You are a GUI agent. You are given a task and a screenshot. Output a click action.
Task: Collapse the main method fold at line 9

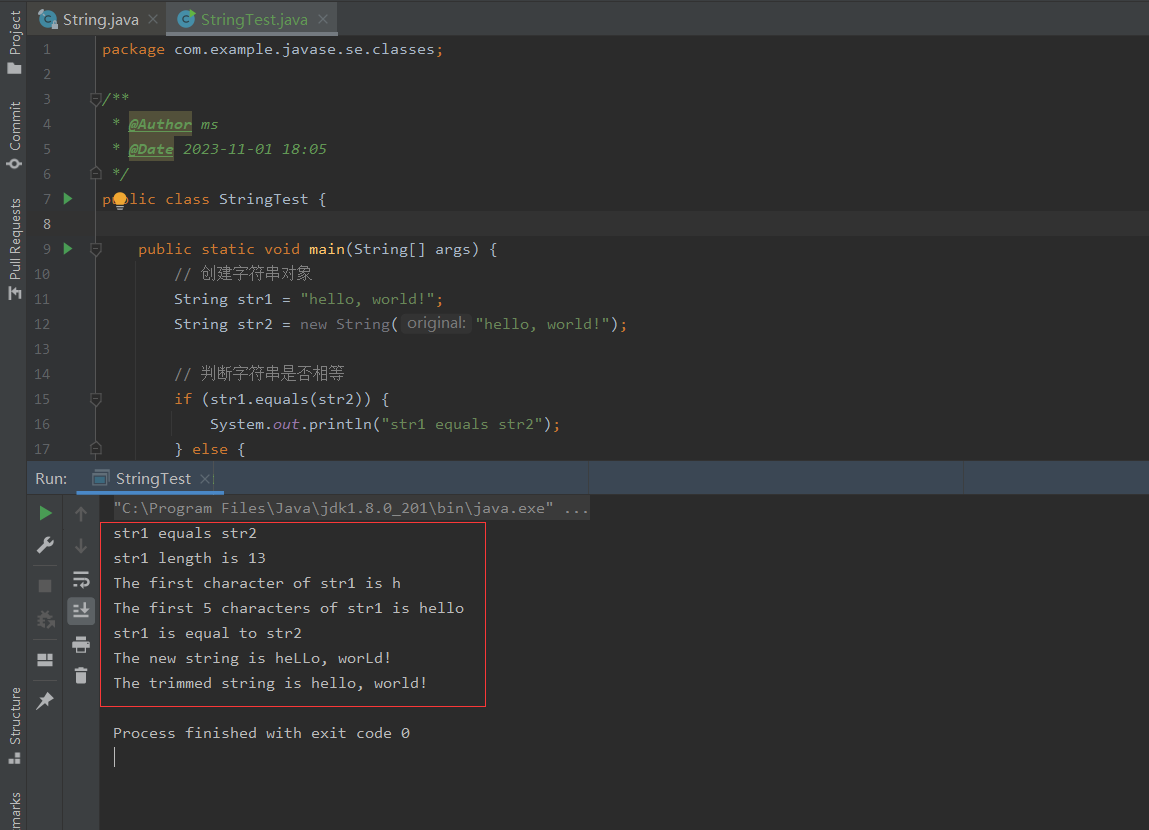click(95, 249)
